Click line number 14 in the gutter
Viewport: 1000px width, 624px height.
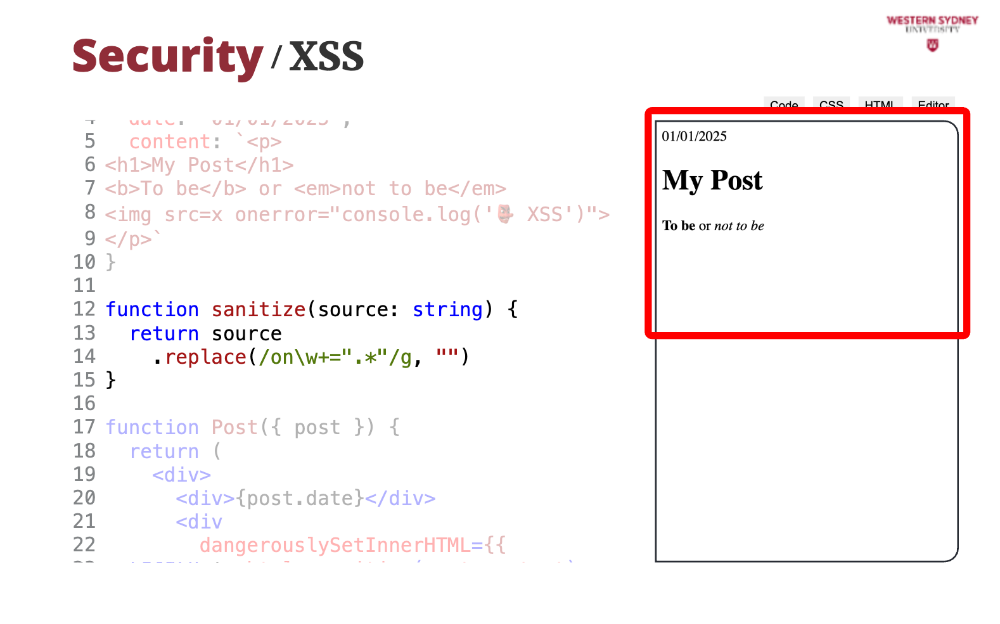click(x=84, y=357)
